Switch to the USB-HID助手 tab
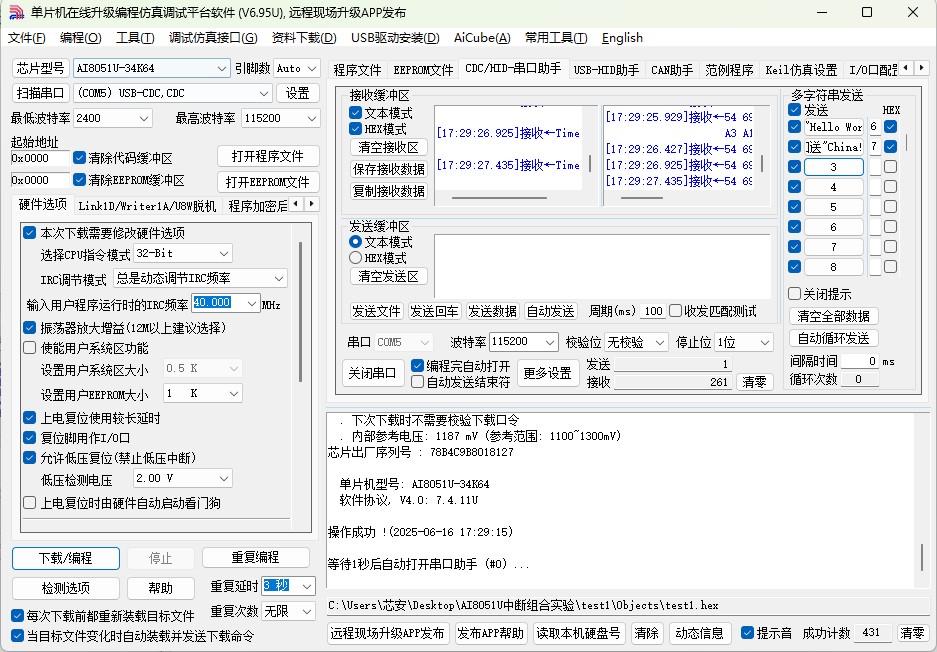937x652 pixels. point(606,70)
